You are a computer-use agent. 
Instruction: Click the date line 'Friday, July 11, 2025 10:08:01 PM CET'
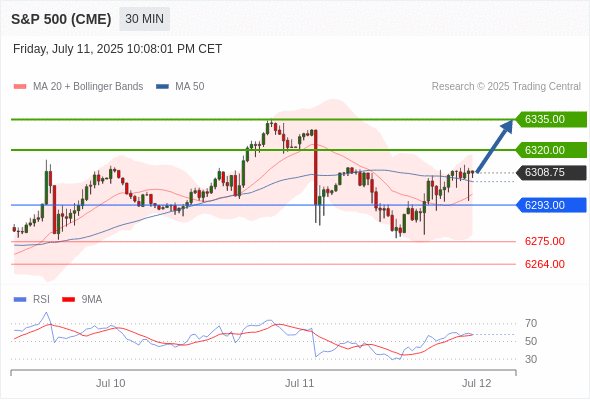pos(117,49)
